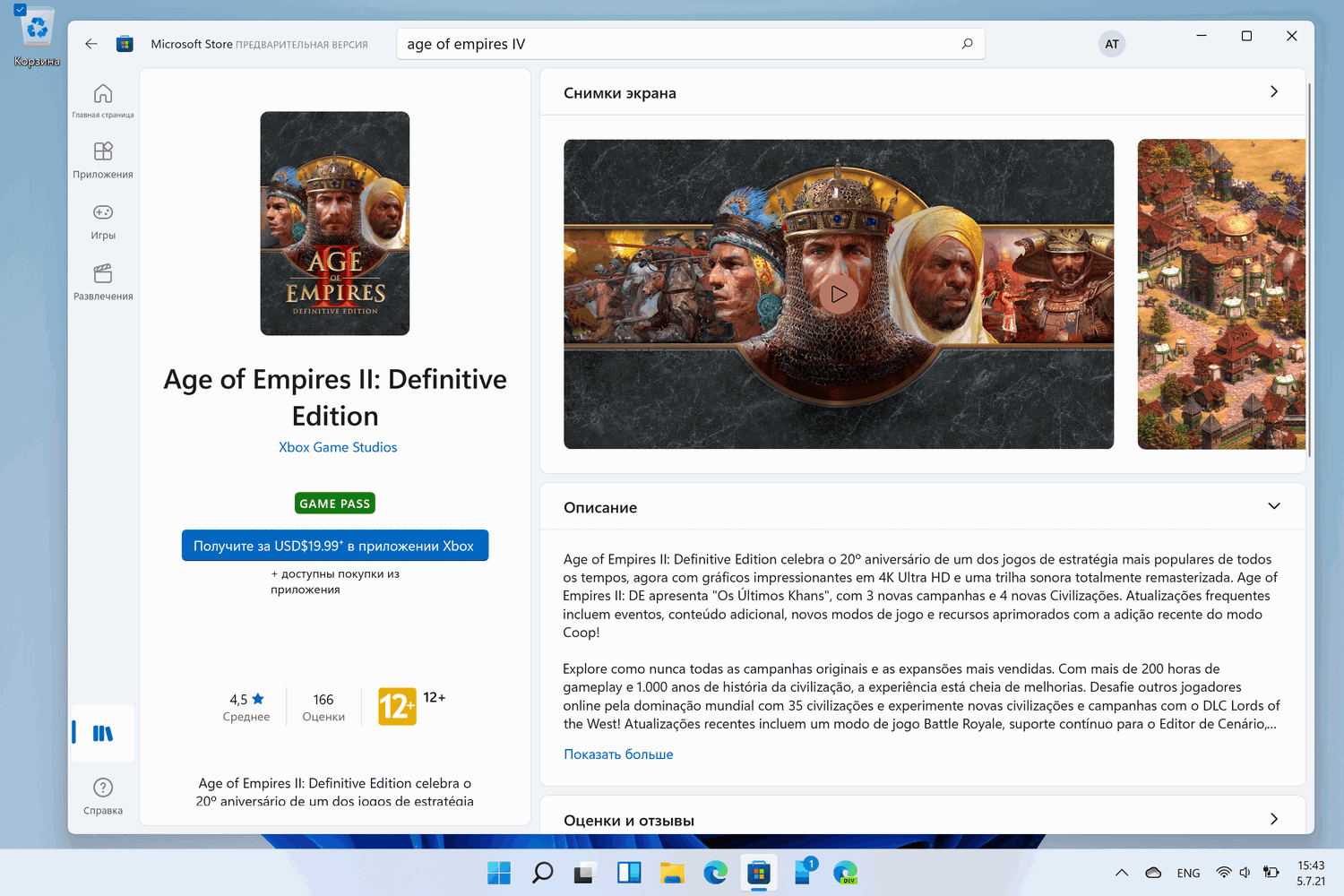Click the page vertical scrollbar
Image resolution: width=1344 pixels, height=896 pixels.
click(x=1310, y=269)
